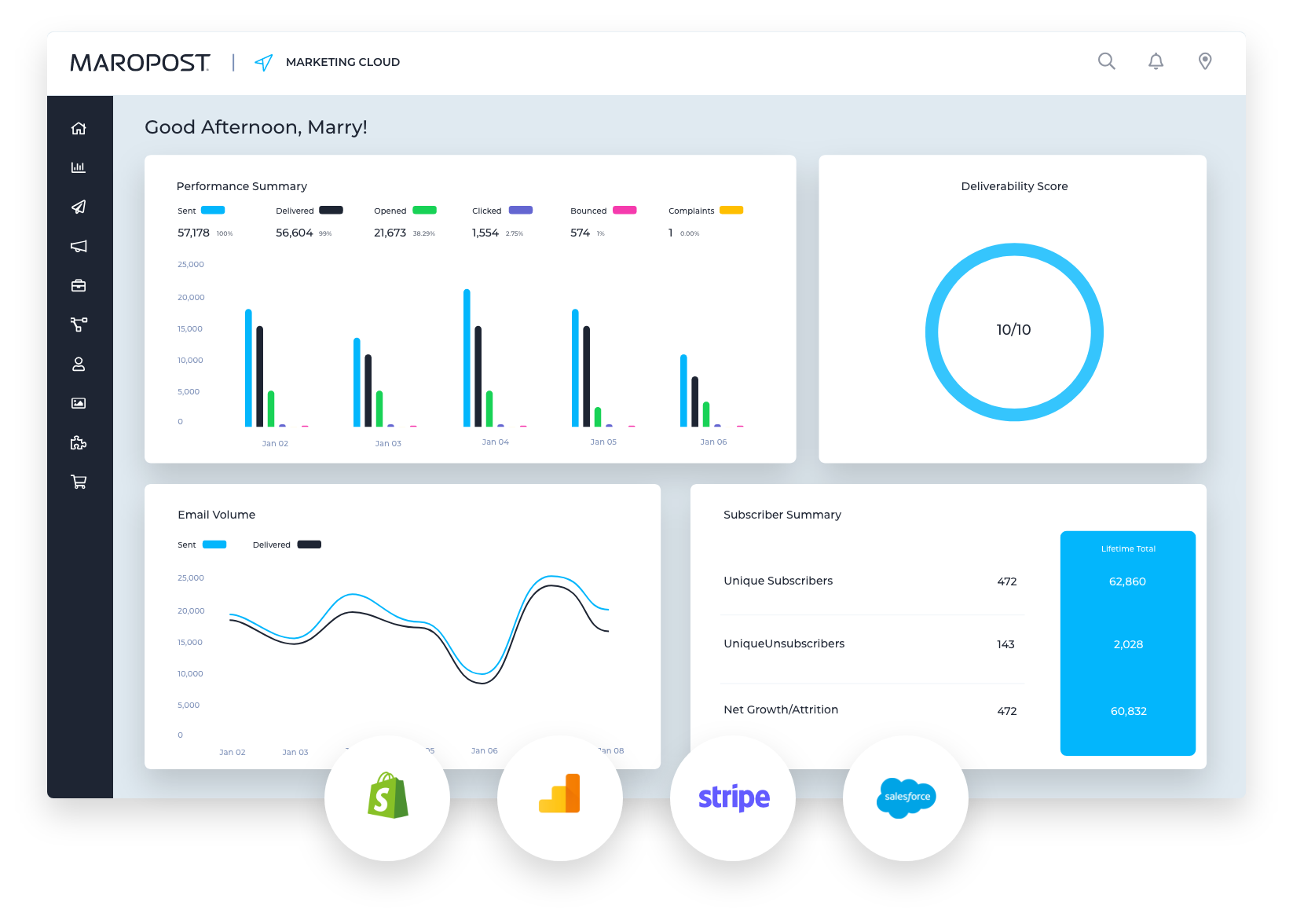
Task: Toggle the Opened green legend swatch
Action: pyautogui.click(x=424, y=211)
